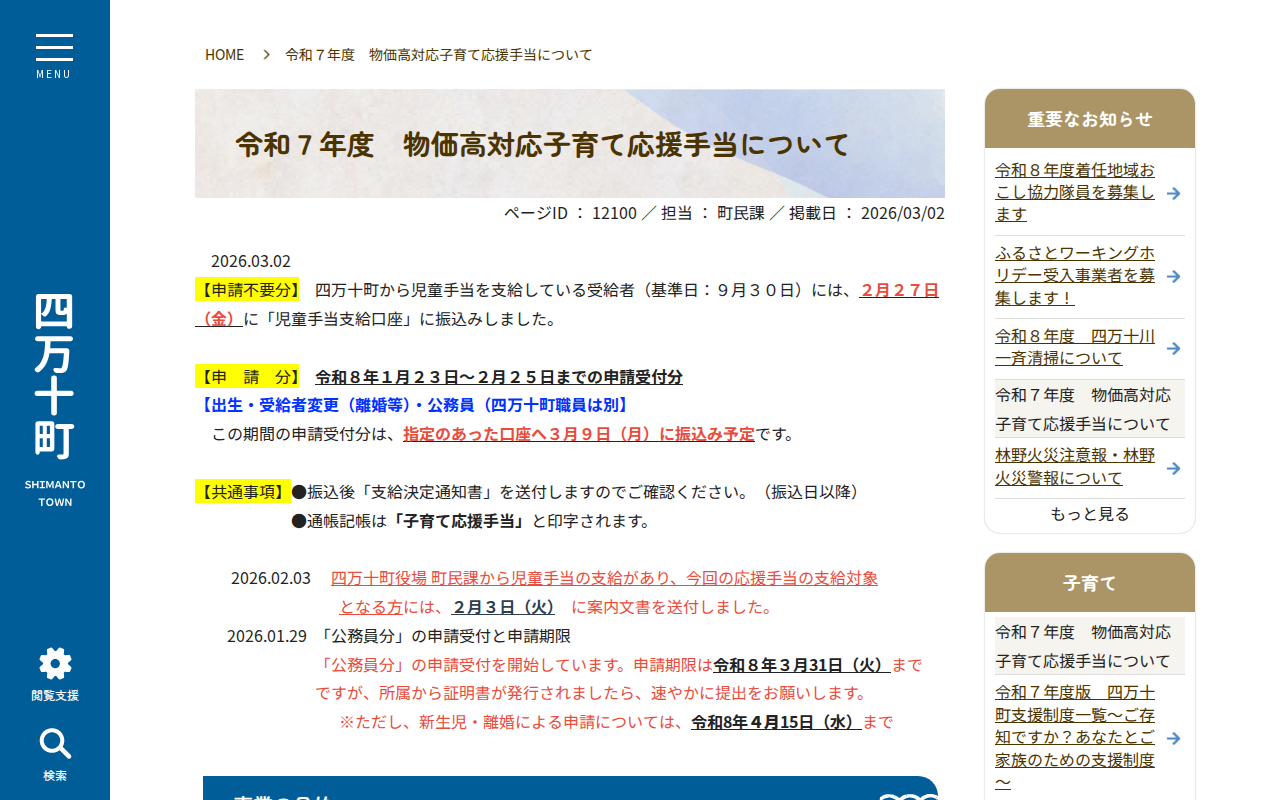This screenshot has width=1280, height=800.
Task: Click the gear icon for 閲覧支援
Action: pyautogui.click(x=55, y=664)
